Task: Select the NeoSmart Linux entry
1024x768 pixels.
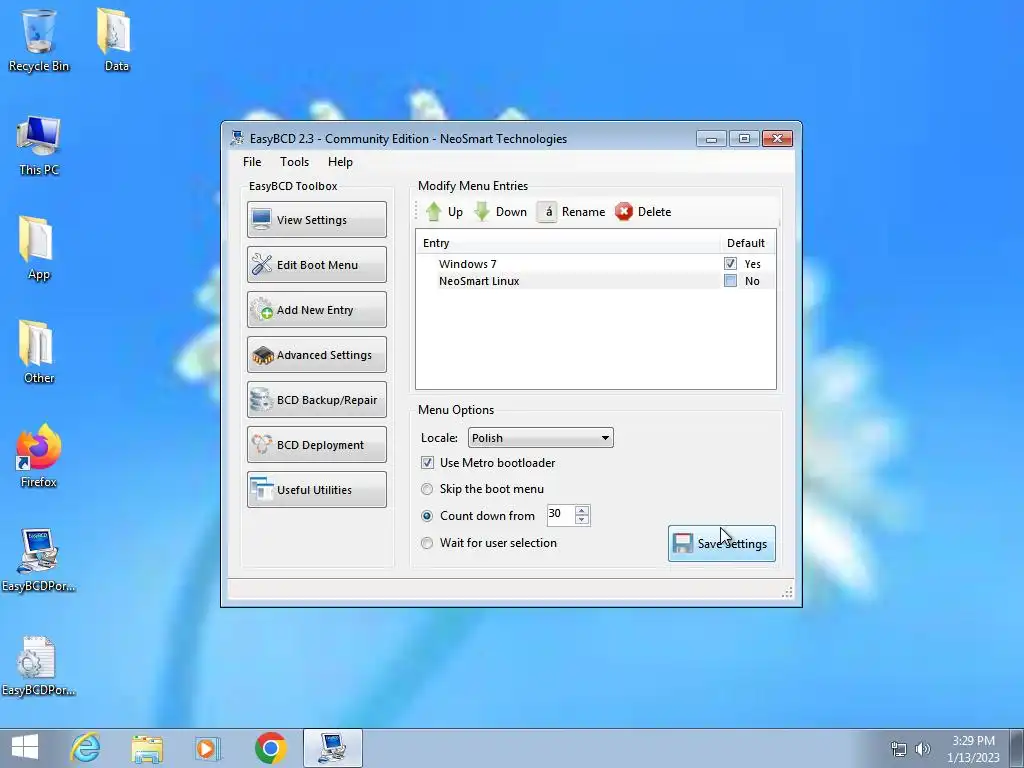Action: [479, 281]
